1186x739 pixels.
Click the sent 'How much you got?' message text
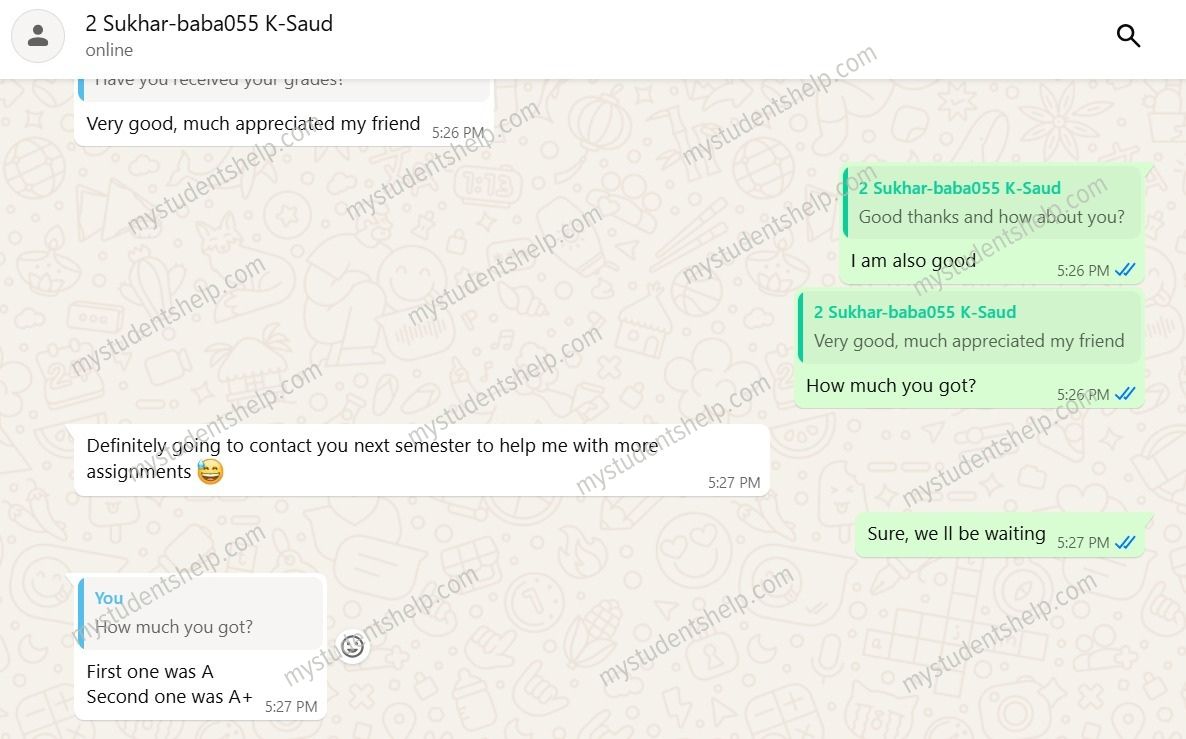[890, 386]
